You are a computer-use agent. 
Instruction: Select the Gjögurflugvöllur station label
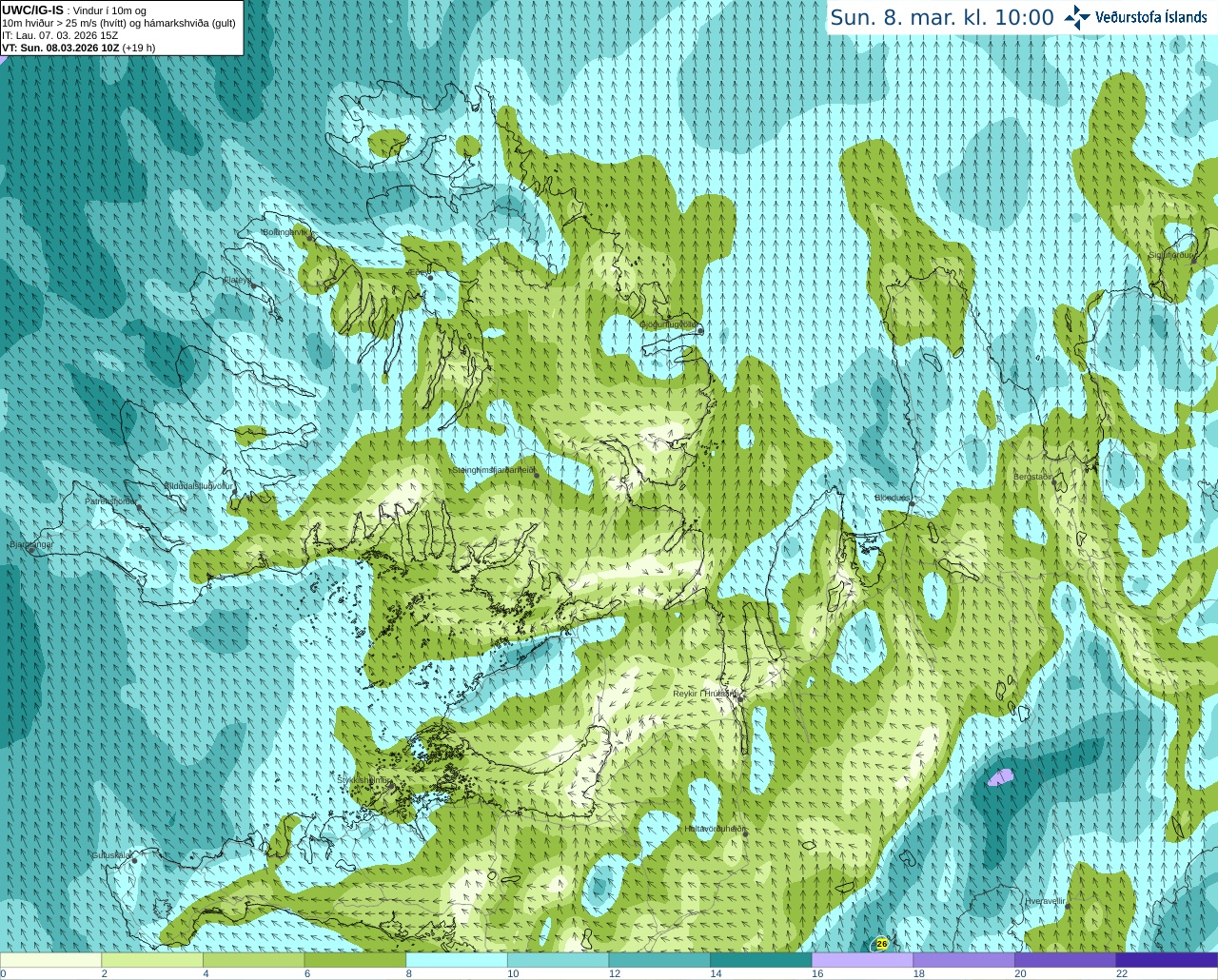pos(668,323)
